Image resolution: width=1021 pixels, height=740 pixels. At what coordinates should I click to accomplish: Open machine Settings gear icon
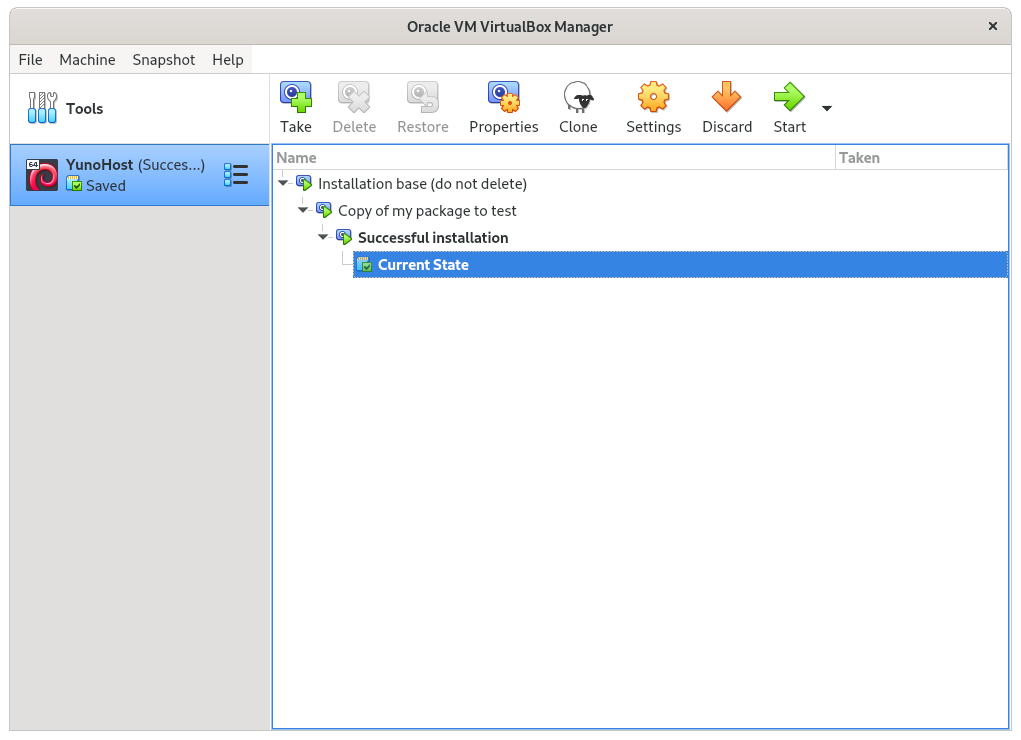[x=653, y=98]
